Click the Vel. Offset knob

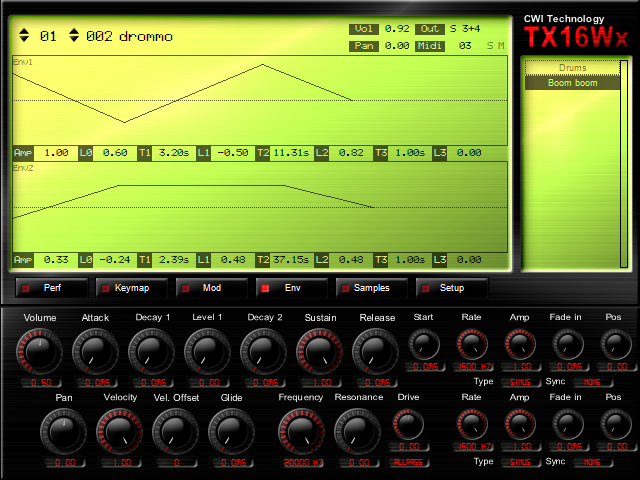[x=176, y=432]
